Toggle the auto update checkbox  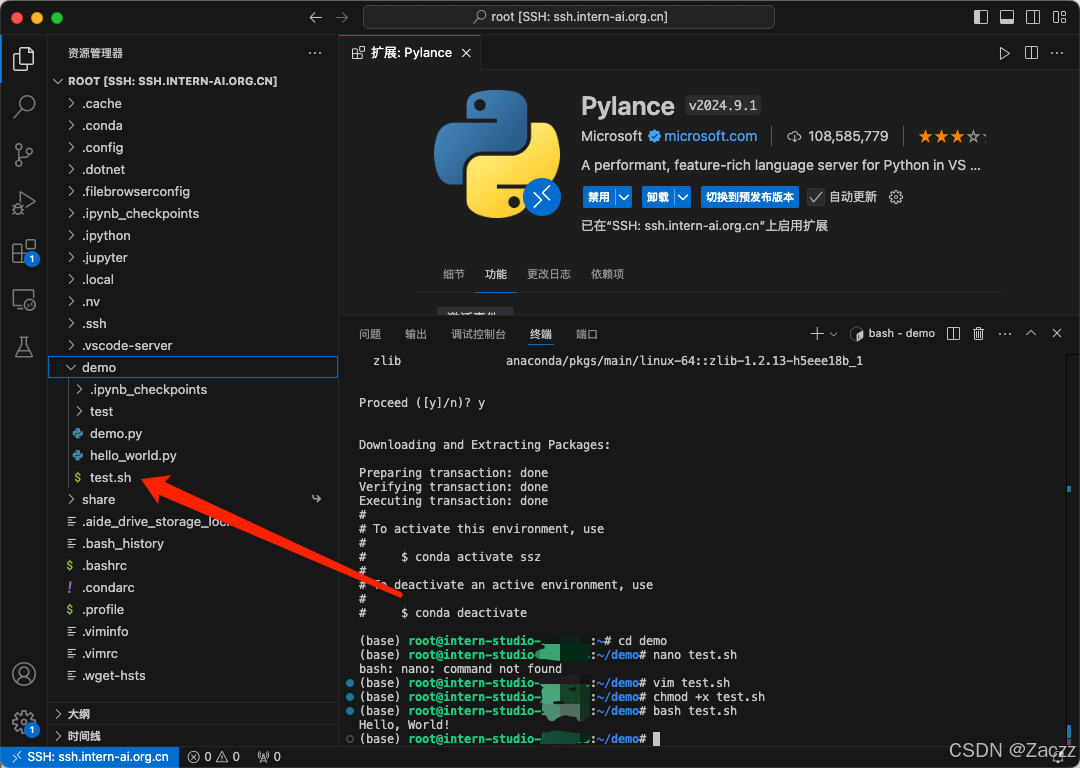click(816, 197)
